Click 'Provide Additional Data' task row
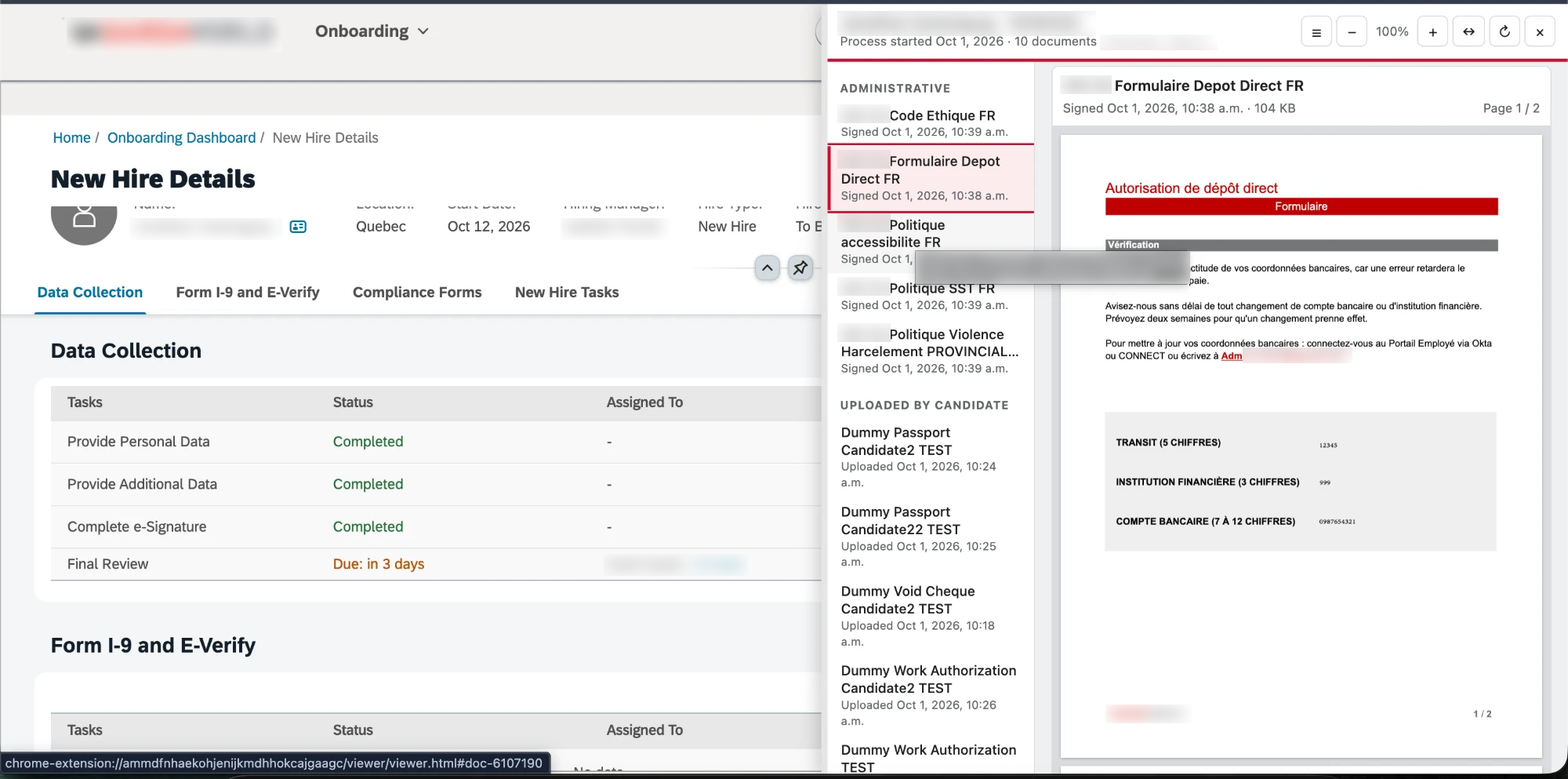 pos(436,485)
